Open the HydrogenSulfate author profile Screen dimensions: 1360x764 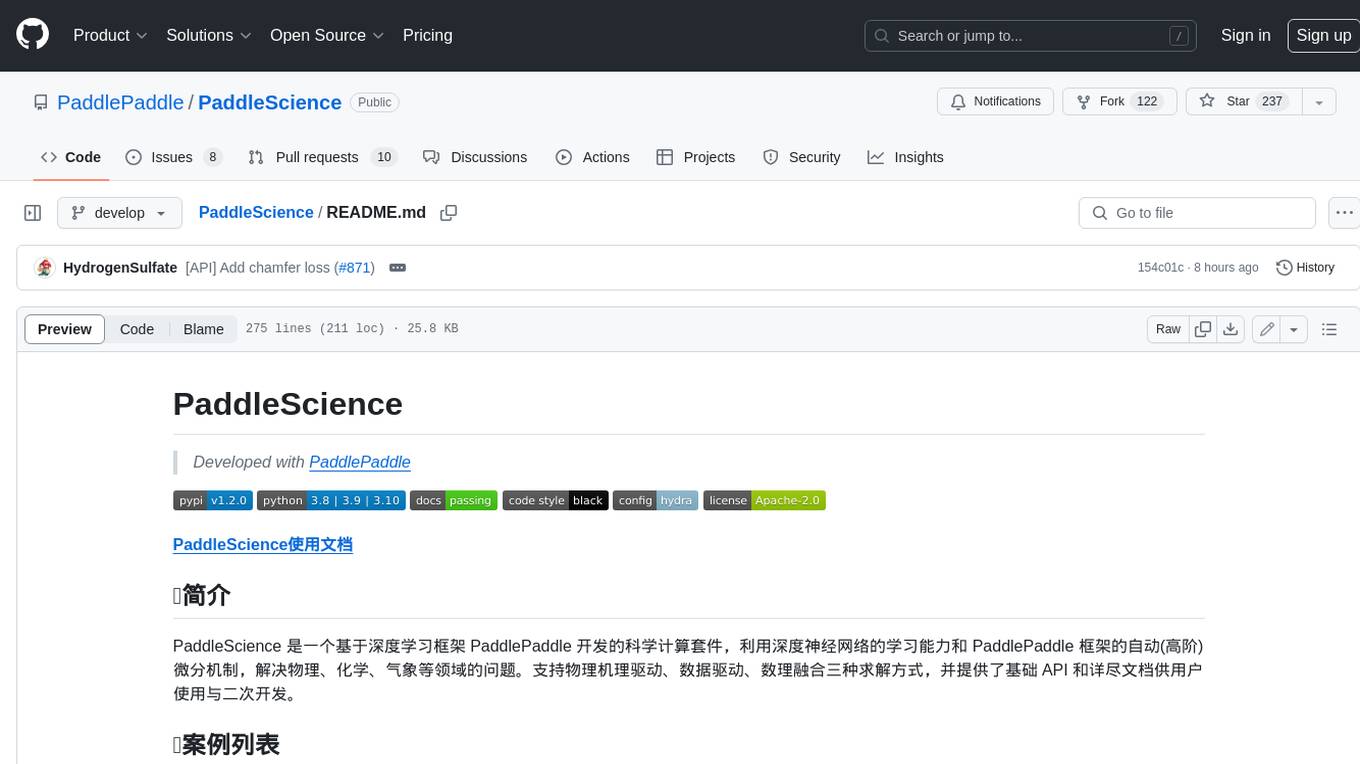[x=120, y=268]
